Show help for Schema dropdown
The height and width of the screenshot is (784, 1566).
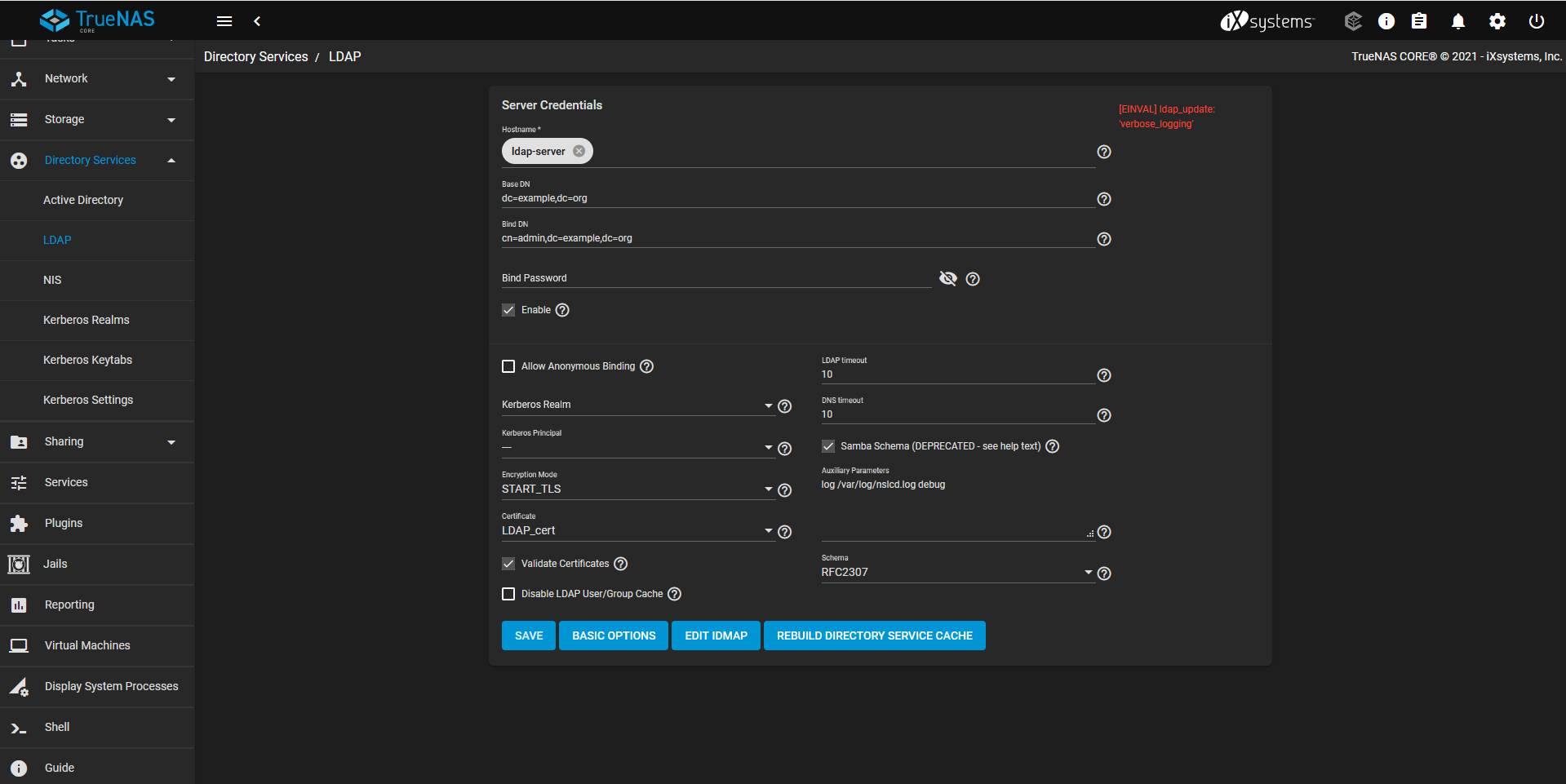pyautogui.click(x=1104, y=574)
